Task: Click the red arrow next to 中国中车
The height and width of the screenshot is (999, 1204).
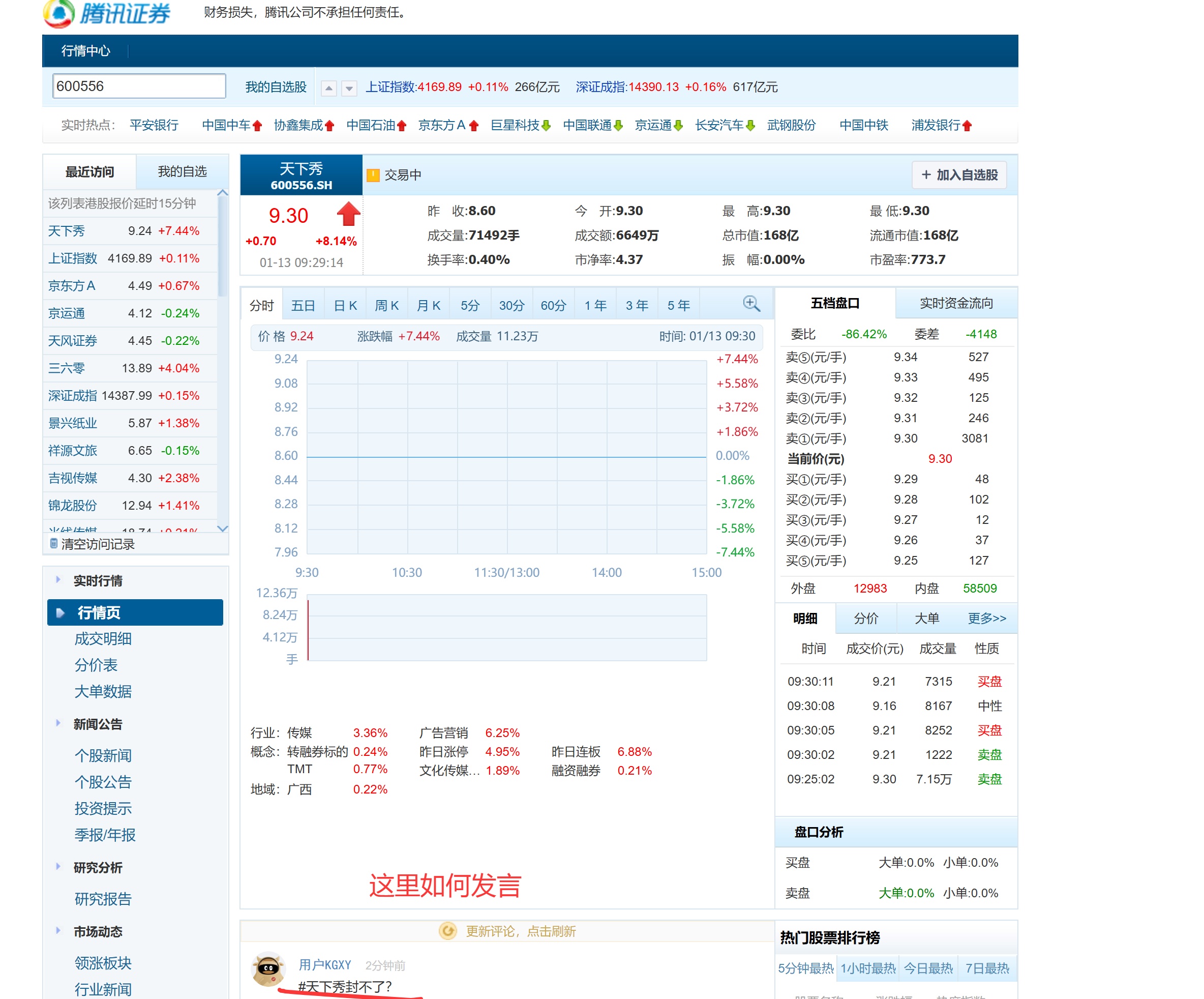Action: point(257,126)
